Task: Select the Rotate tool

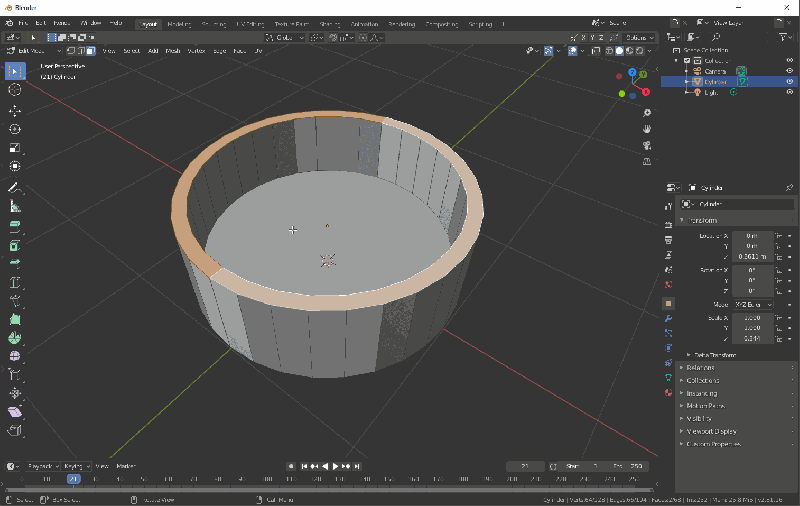Action: click(15, 129)
